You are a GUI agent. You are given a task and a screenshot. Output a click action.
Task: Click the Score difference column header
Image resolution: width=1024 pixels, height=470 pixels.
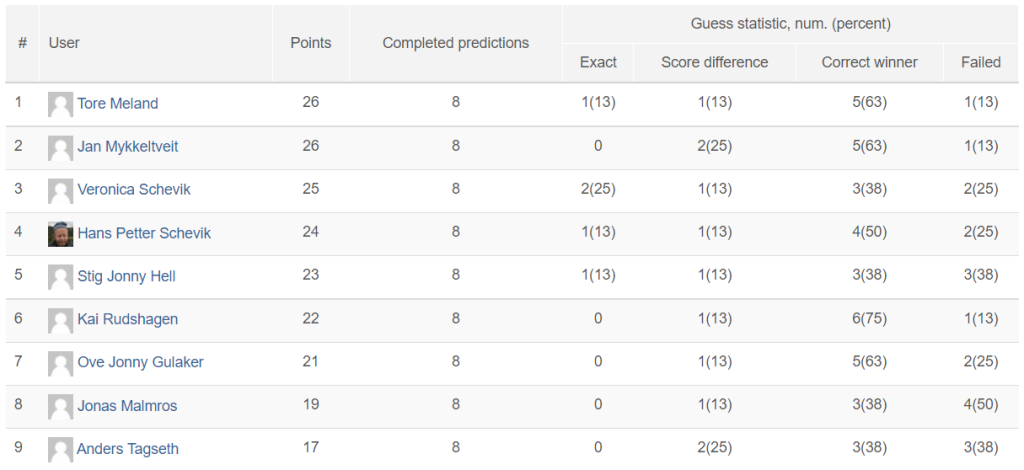(714, 62)
